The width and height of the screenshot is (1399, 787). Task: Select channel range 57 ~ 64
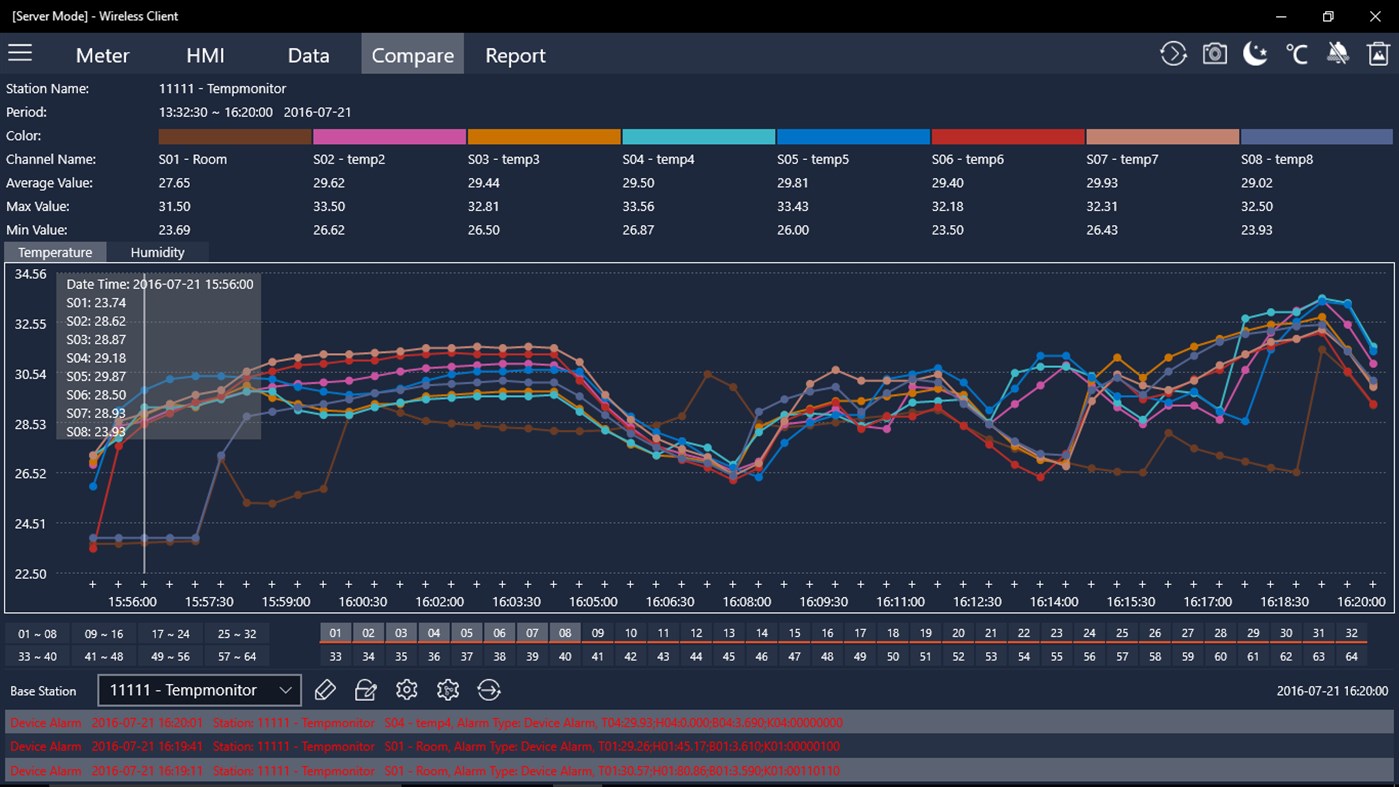click(237, 656)
